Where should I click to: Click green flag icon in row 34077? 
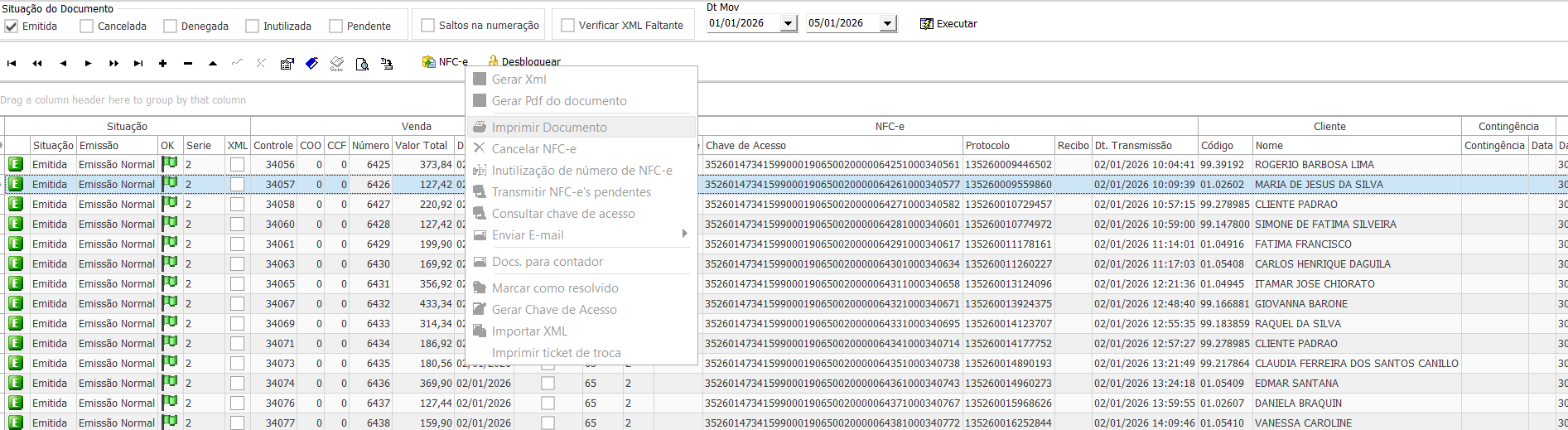pyautogui.click(x=170, y=423)
